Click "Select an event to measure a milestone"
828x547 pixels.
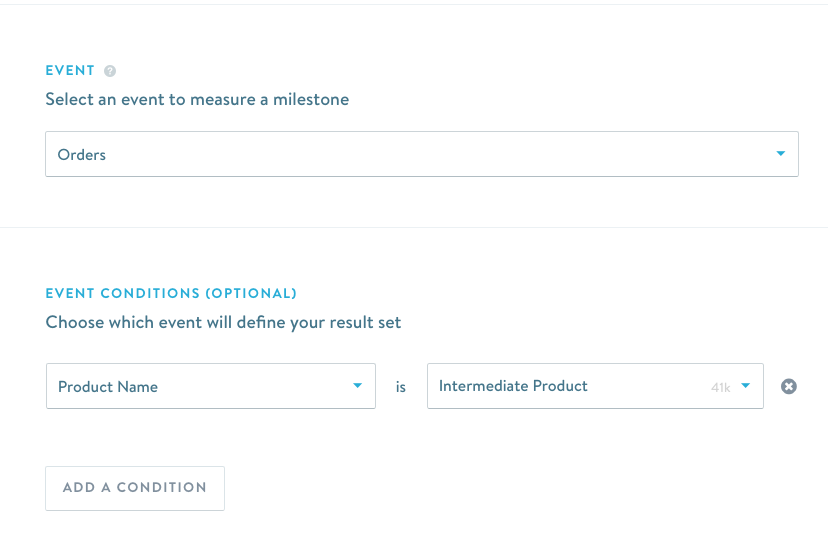click(197, 100)
